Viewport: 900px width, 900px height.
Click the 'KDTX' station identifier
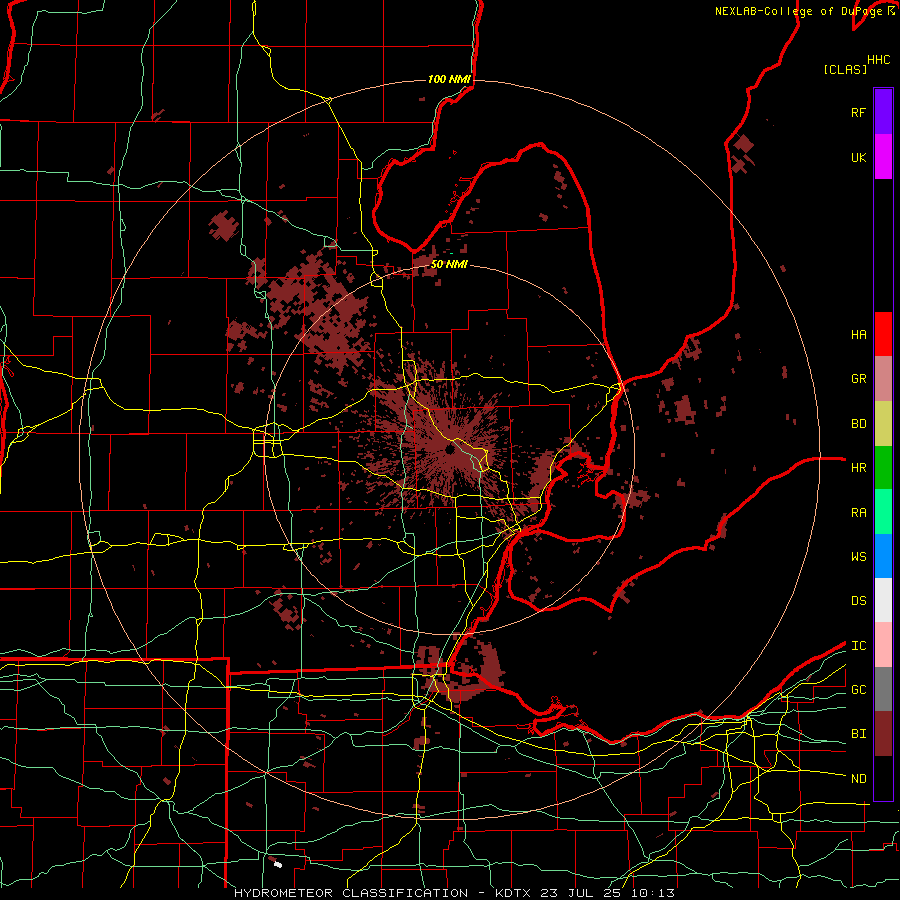[x=513, y=893]
